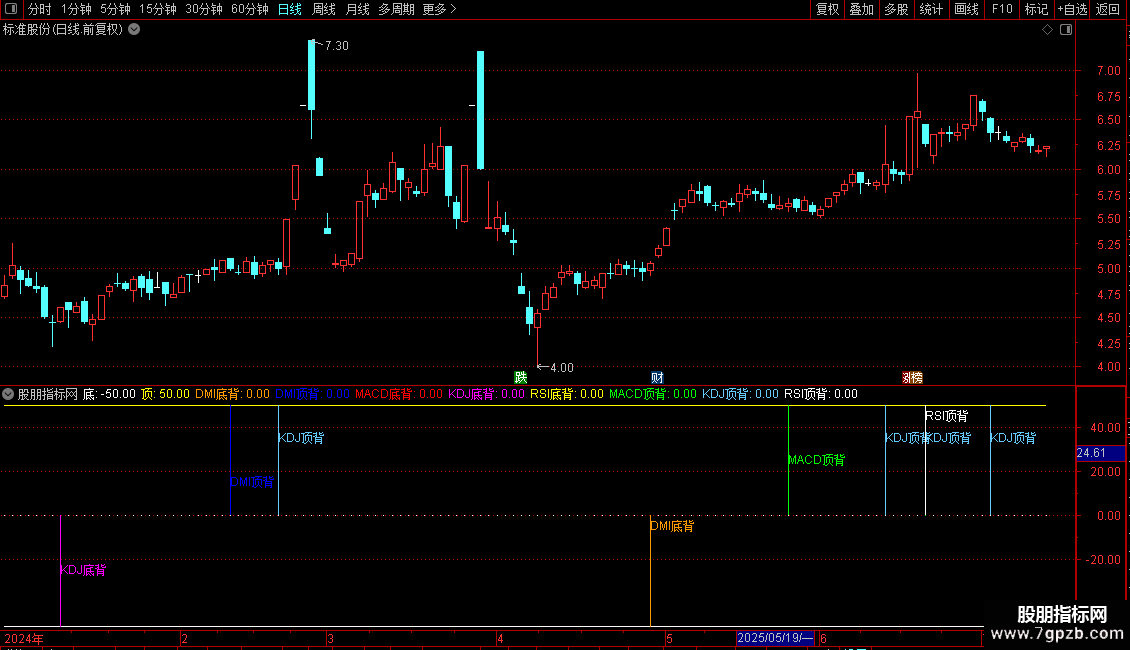The image size is (1130, 650).
Task: Open 多周期 multi-period view
Action: (x=396, y=9)
